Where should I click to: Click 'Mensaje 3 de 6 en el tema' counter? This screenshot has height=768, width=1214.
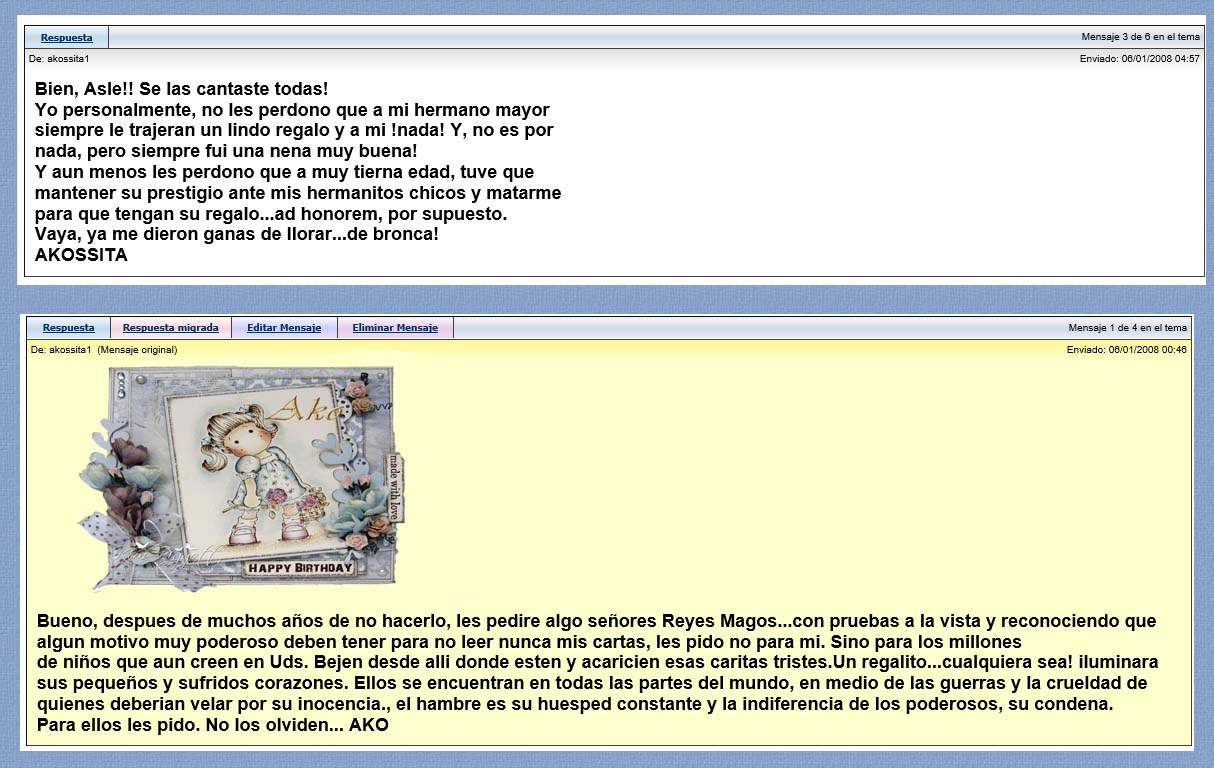[1140, 37]
